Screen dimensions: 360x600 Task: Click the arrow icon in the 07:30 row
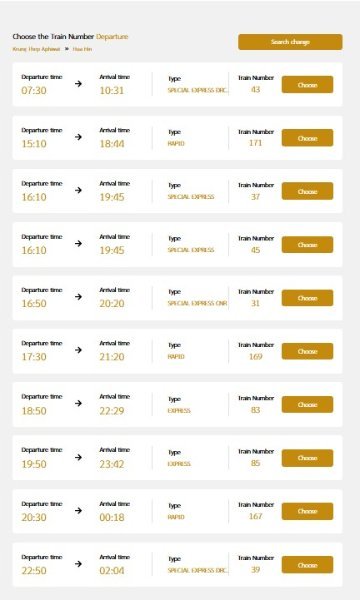[x=78, y=83]
